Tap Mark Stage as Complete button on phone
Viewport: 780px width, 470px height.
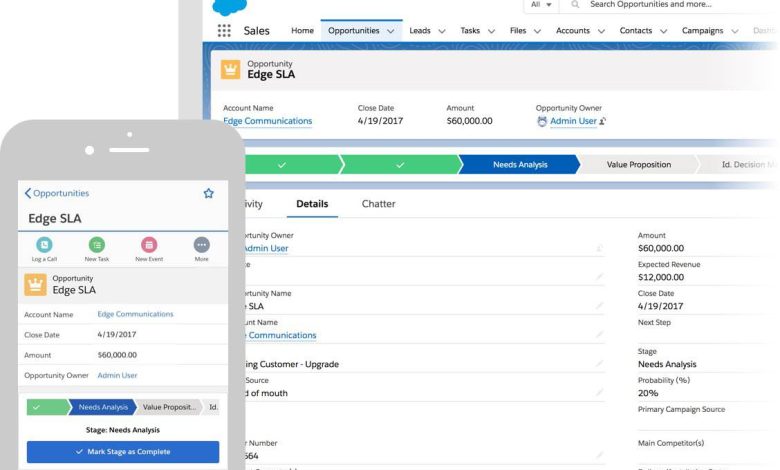click(x=123, y=452)
